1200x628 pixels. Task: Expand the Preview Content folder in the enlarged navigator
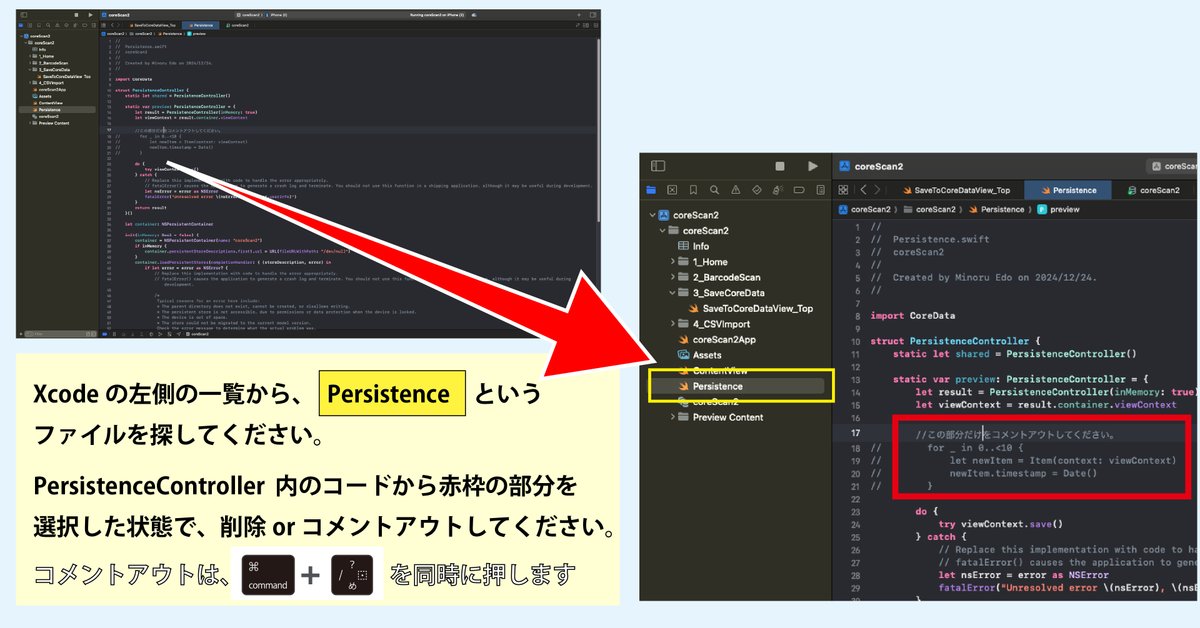tap(673, 417)
